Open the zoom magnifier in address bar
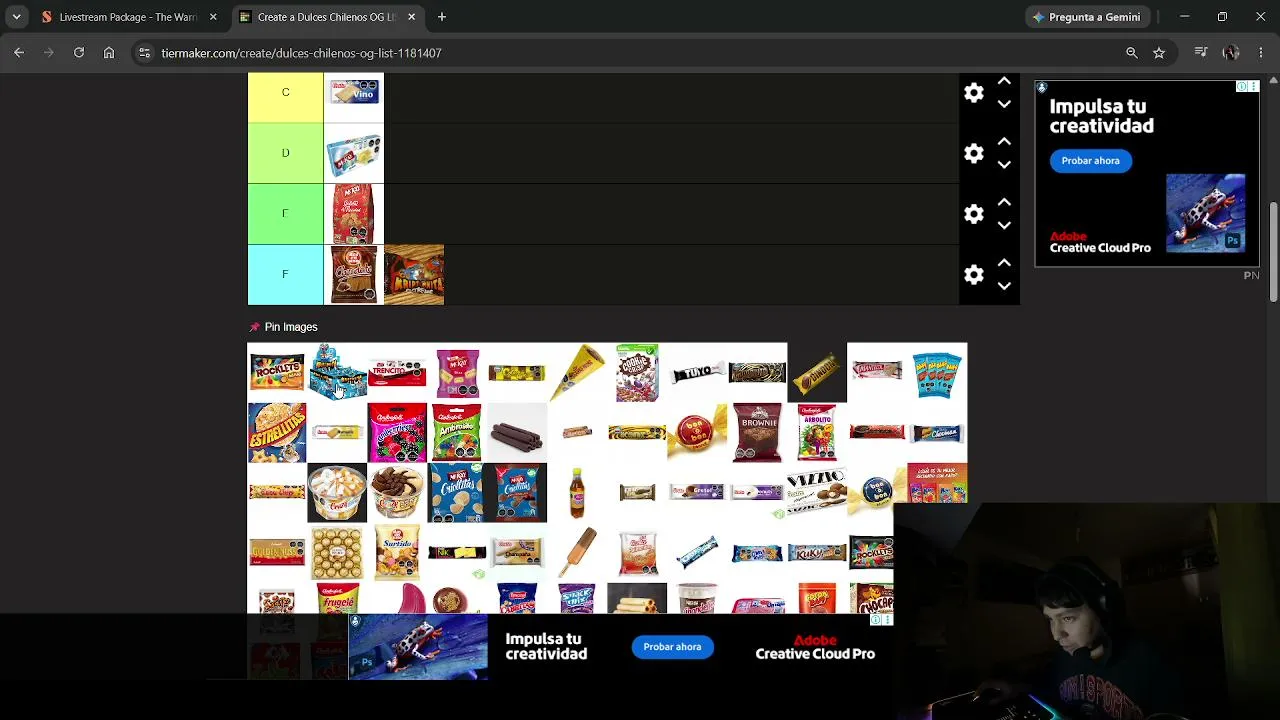The image size is (1280, 720). coord(1132,53)
